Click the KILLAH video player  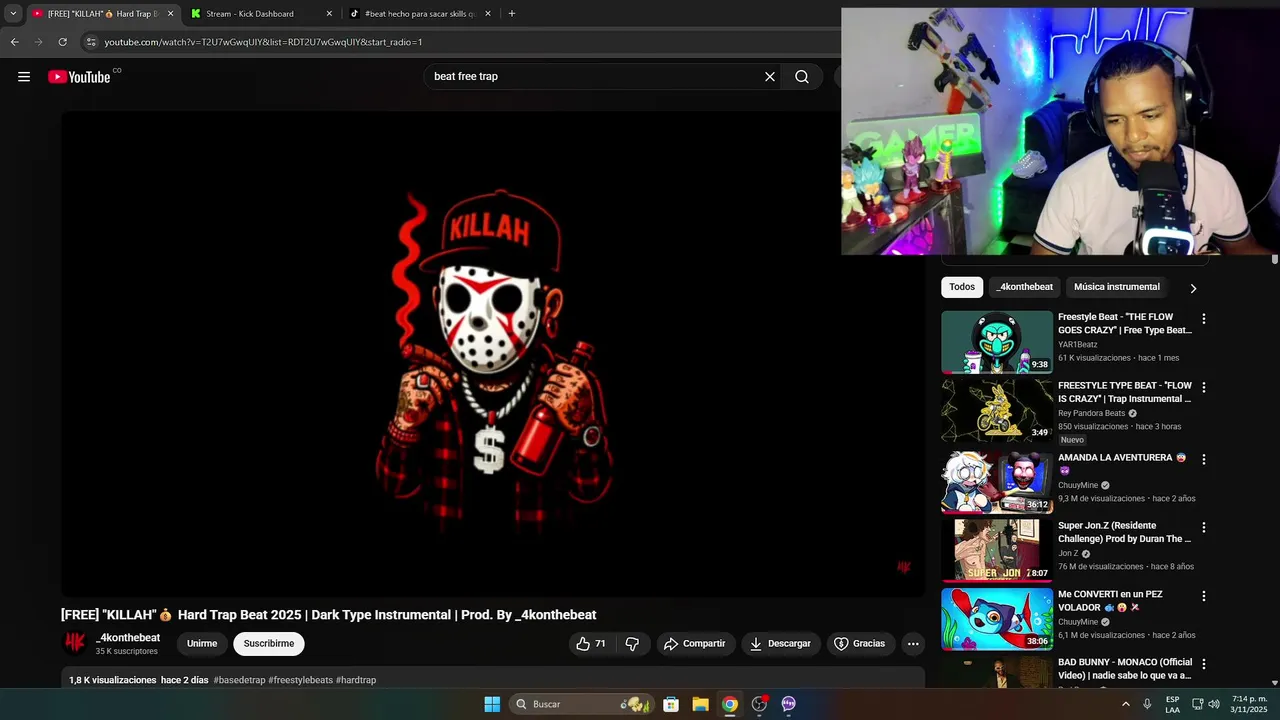[493, 354]
